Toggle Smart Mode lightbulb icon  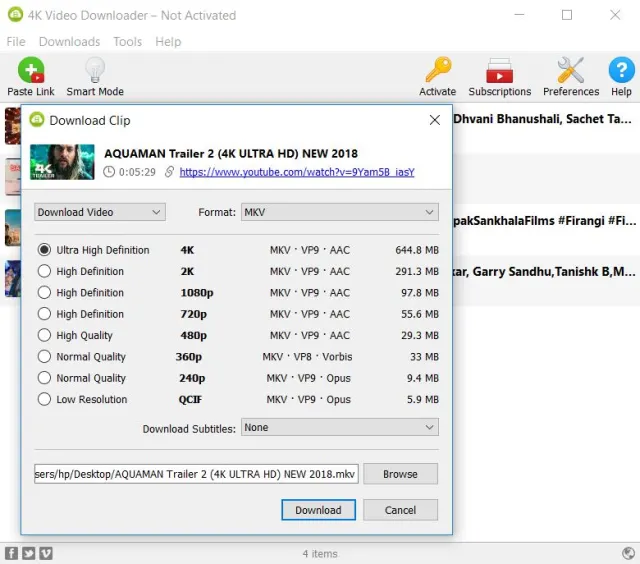[95, 71]
